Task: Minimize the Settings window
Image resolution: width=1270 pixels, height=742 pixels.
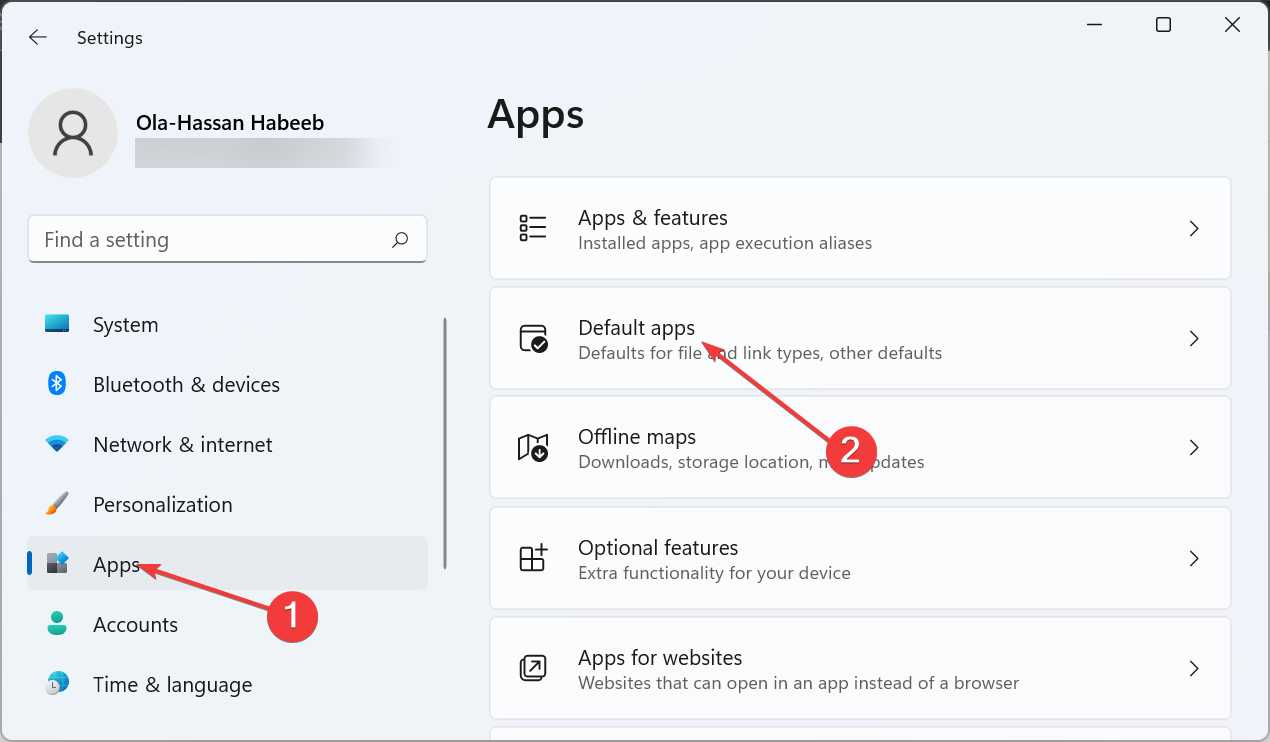Action: click(x=1094, y=25)
